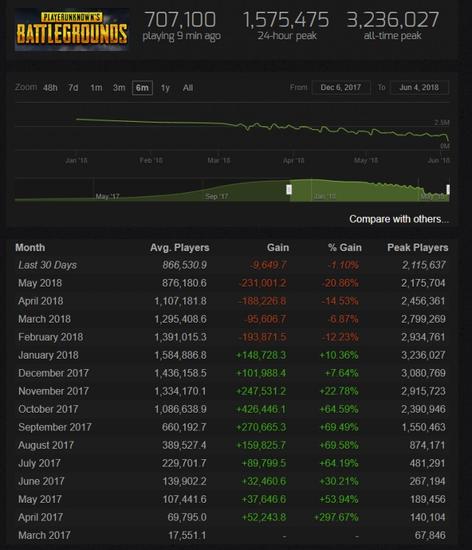Select the January 2018 row label
472x550 pixels.
(x=48, y=355)
